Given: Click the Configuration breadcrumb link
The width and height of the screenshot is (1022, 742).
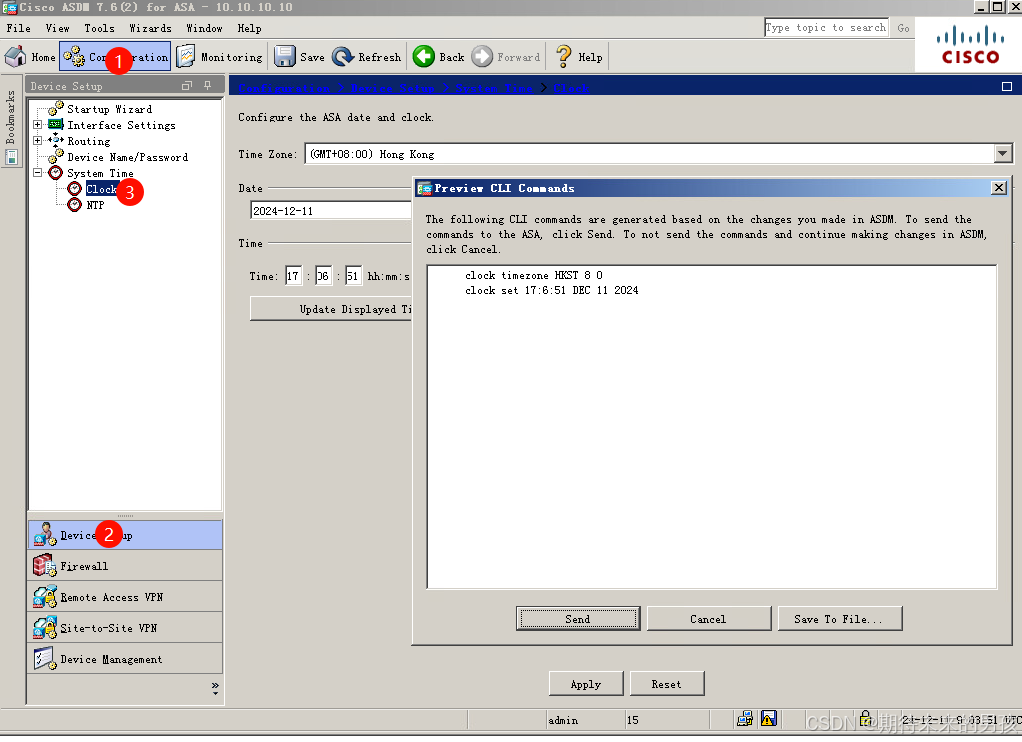Looking at the screenshot, I should [284, 88].
